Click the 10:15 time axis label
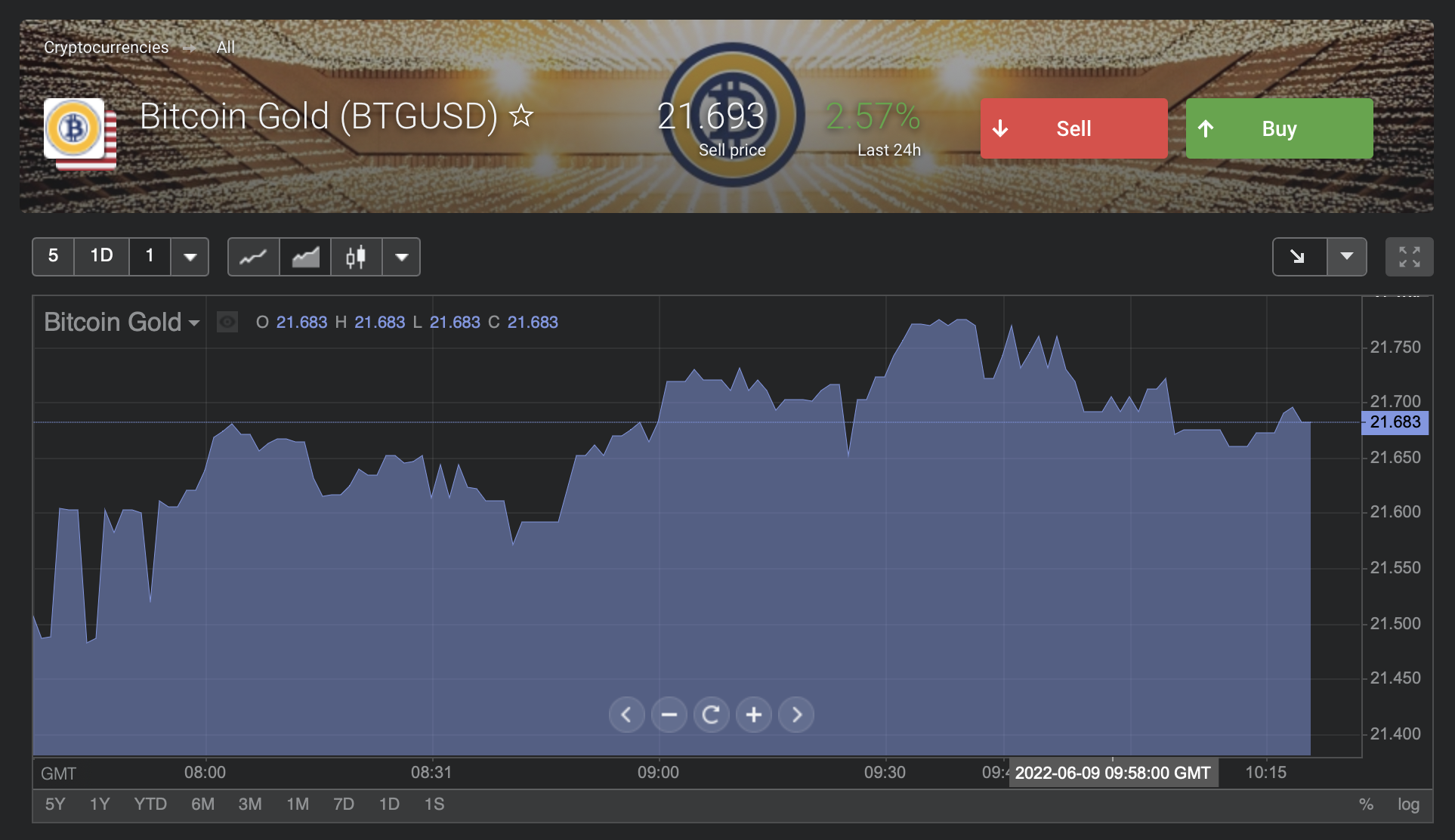1455x840 pixels. click(1265, 773)
